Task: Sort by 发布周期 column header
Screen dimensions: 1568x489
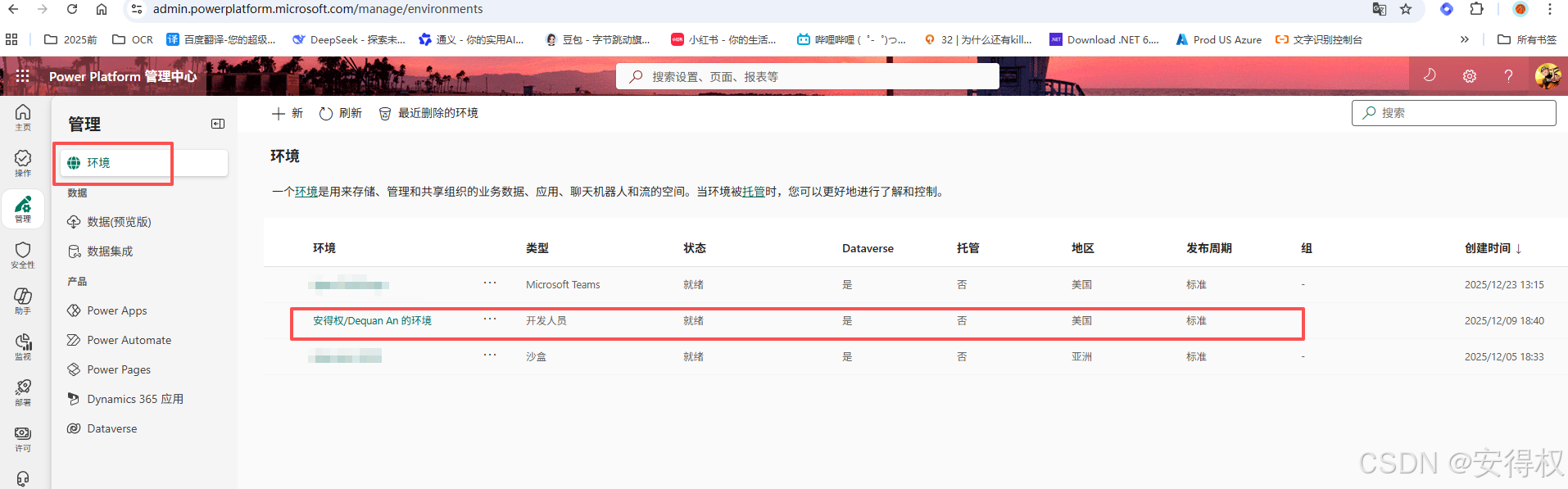Action: (x=1209, y=248)
